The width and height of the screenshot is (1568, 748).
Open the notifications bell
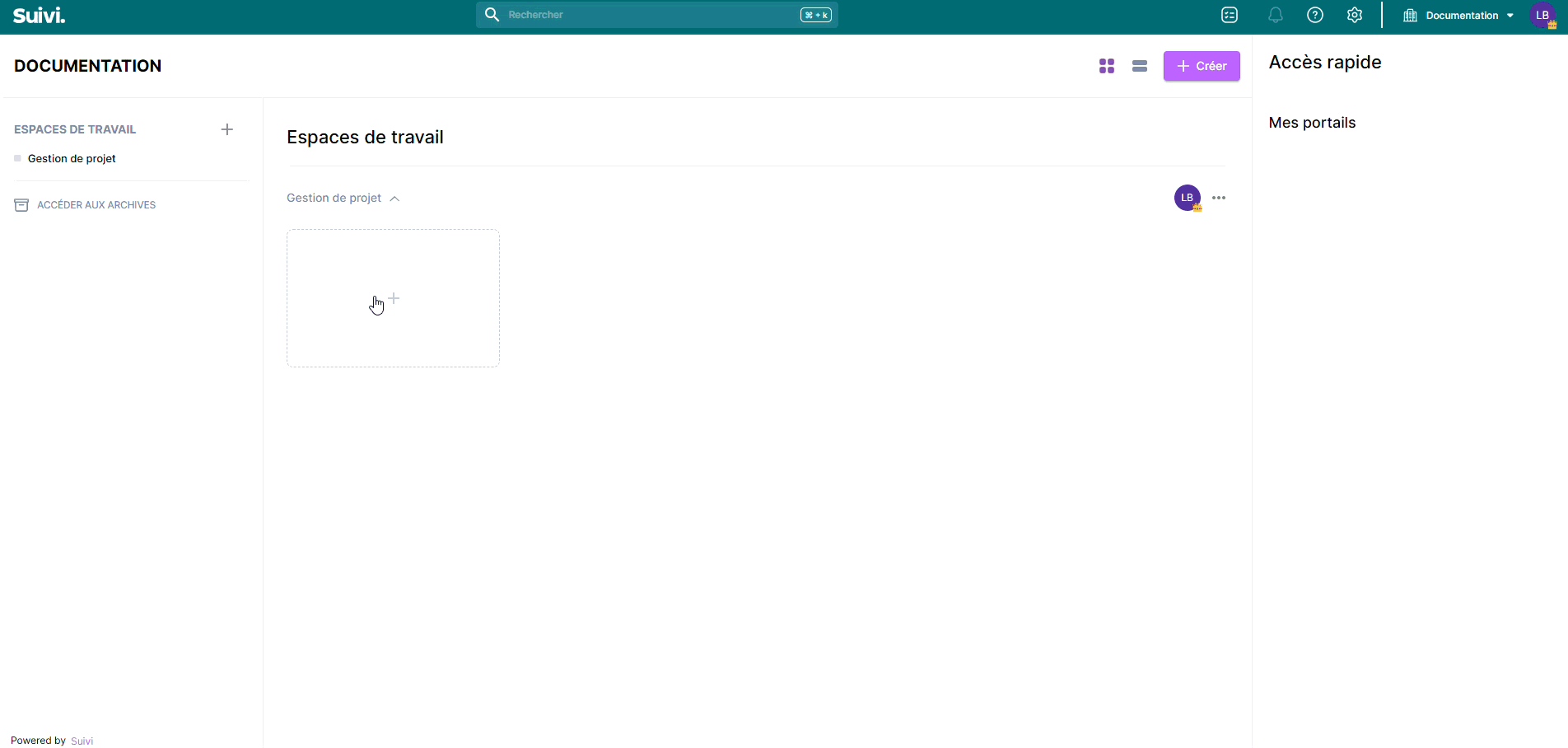point(1275,16)
